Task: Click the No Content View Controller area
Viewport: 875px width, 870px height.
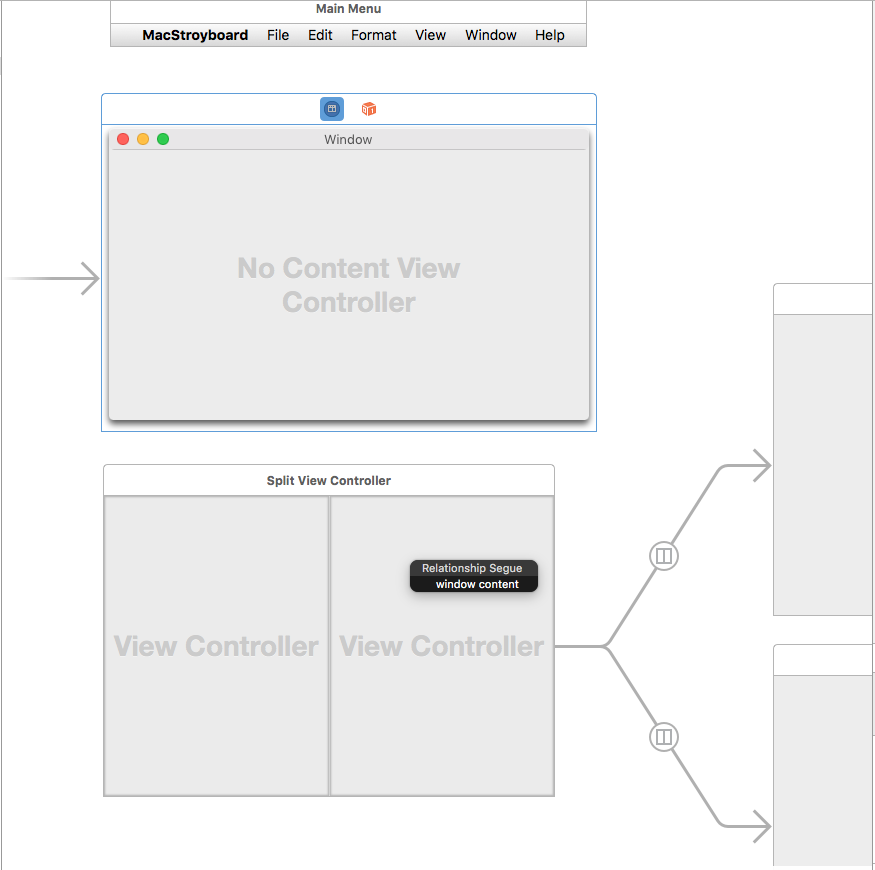Action: coord(348,286)
